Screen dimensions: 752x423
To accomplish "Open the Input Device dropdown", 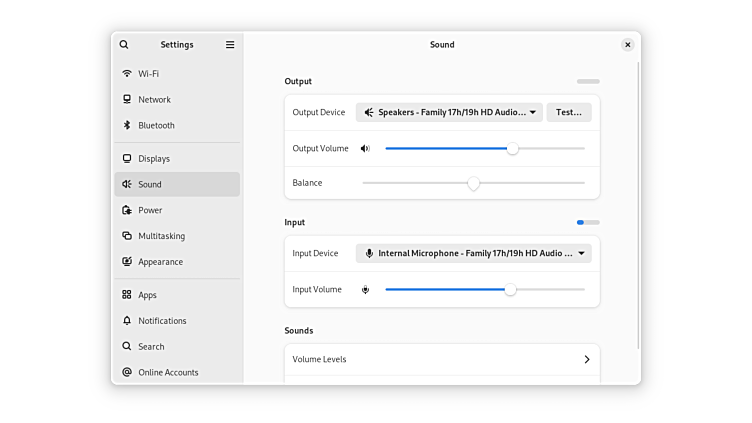I will pyautogui.click(x=473, y=254).
